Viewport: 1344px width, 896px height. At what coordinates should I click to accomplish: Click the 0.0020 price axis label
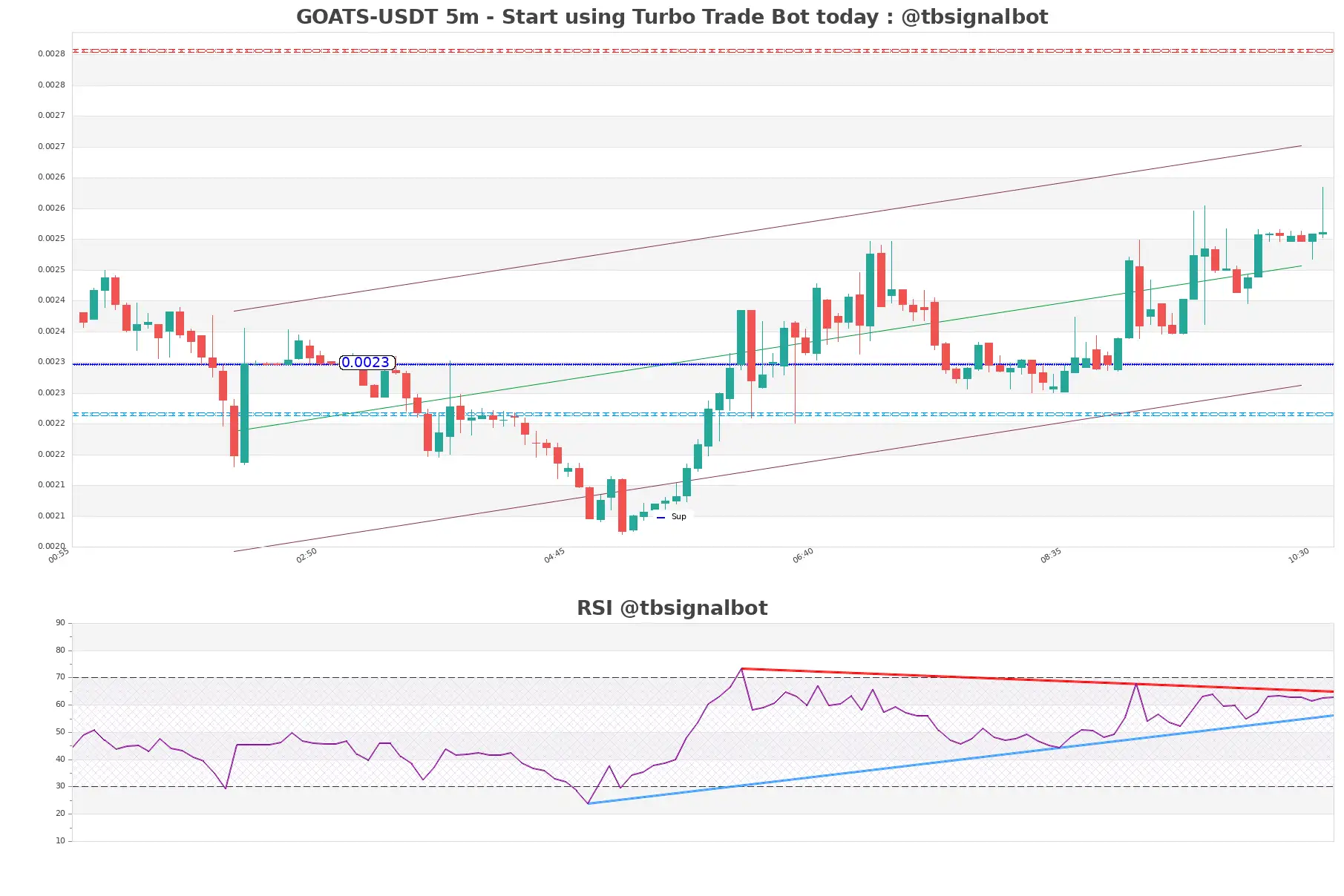click(51, 546)
